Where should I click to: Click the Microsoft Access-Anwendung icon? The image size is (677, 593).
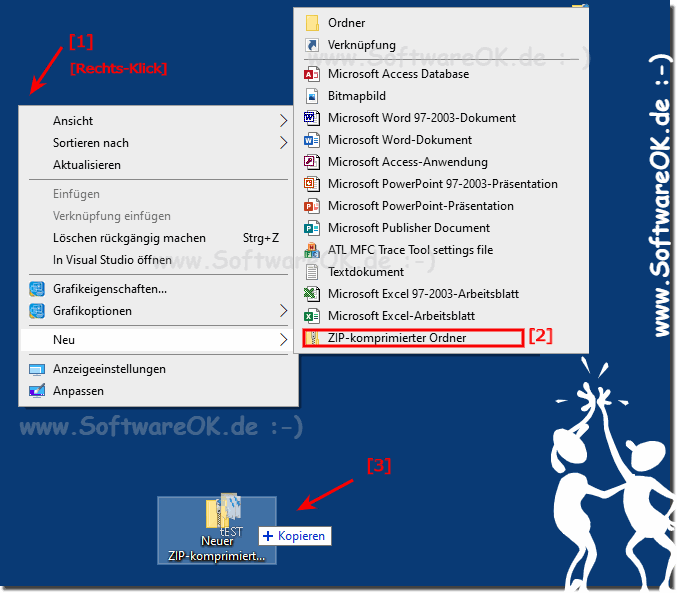click(x=312, y=162)
